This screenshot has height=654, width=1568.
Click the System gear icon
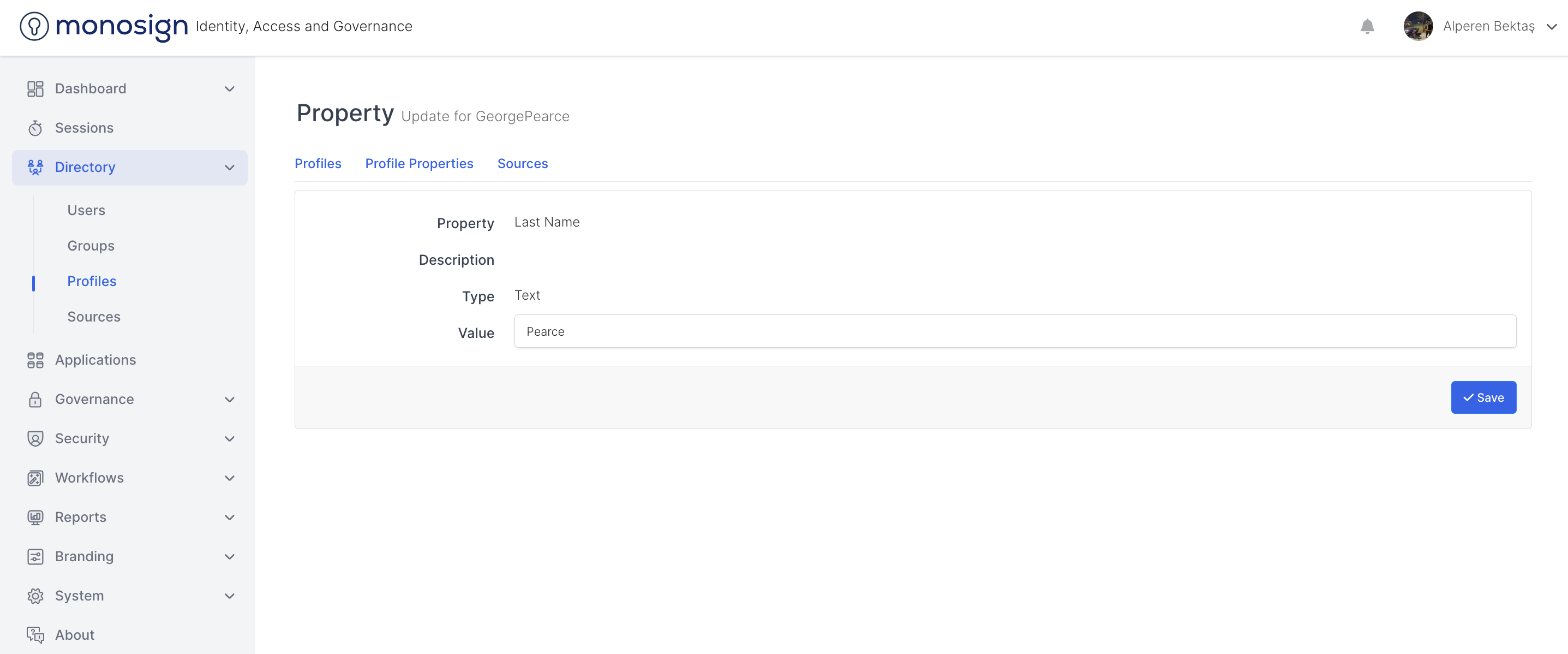click(x=35, y=596)
